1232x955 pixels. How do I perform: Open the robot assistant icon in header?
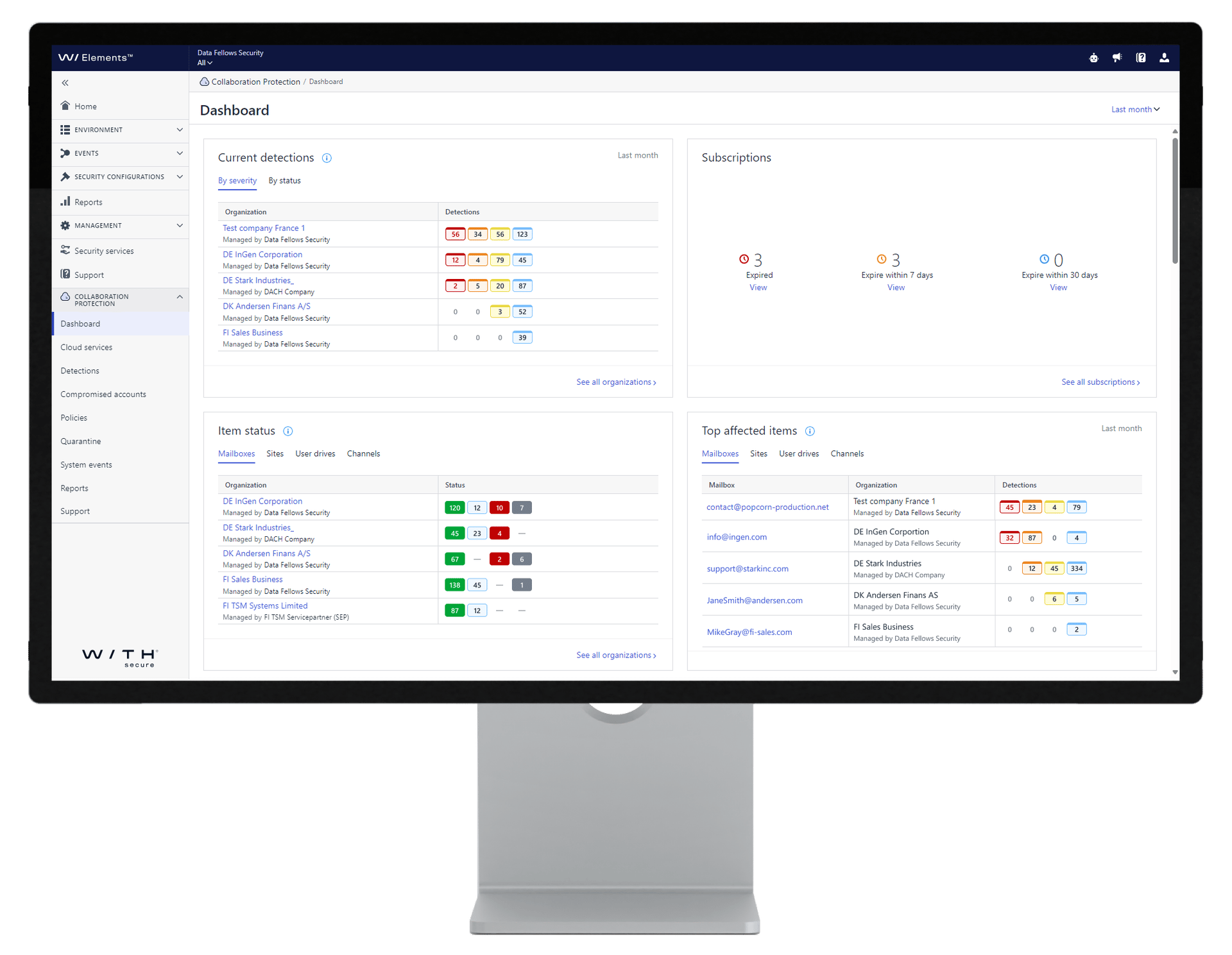coord(1093,58)
